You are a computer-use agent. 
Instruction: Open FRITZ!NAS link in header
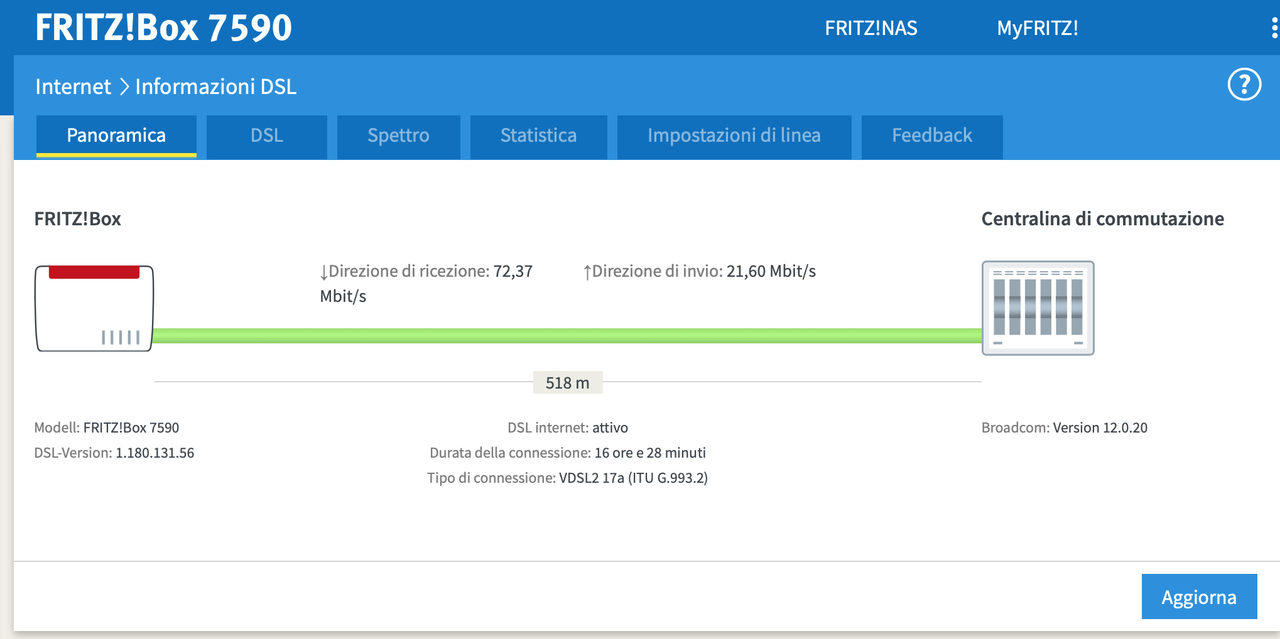pos(871,28)
